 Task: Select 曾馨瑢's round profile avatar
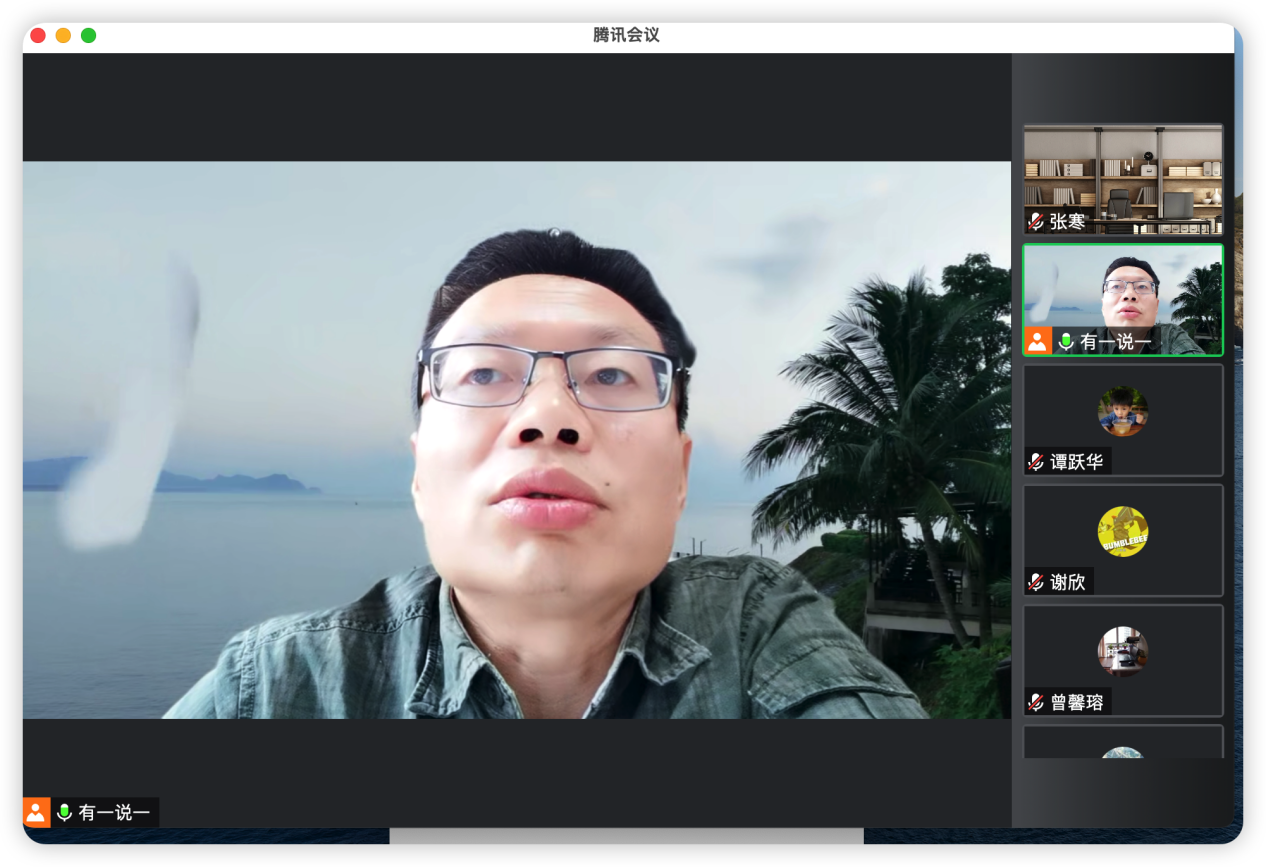pos(1122,651)
